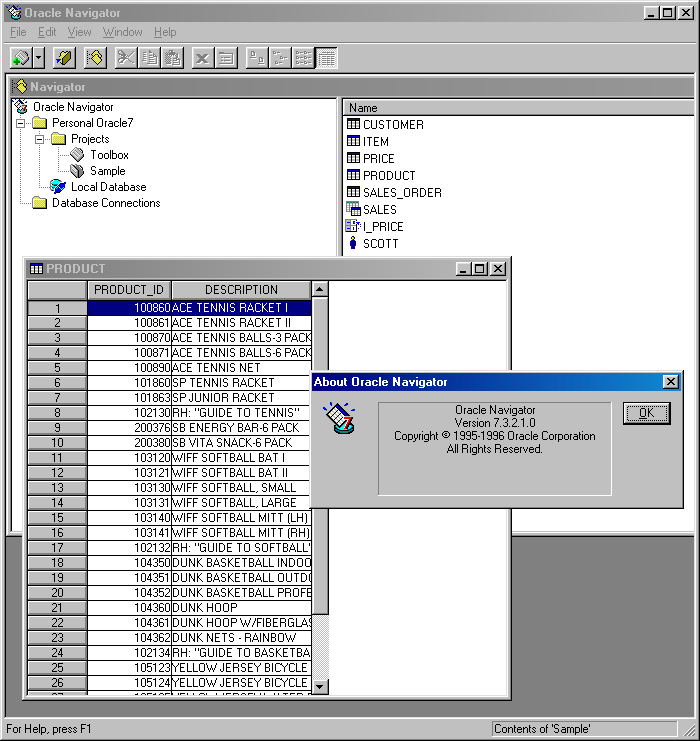Click the DESCRIPTION column header
Viewport: 700px width, 741px height.
[x=241, y=290]
